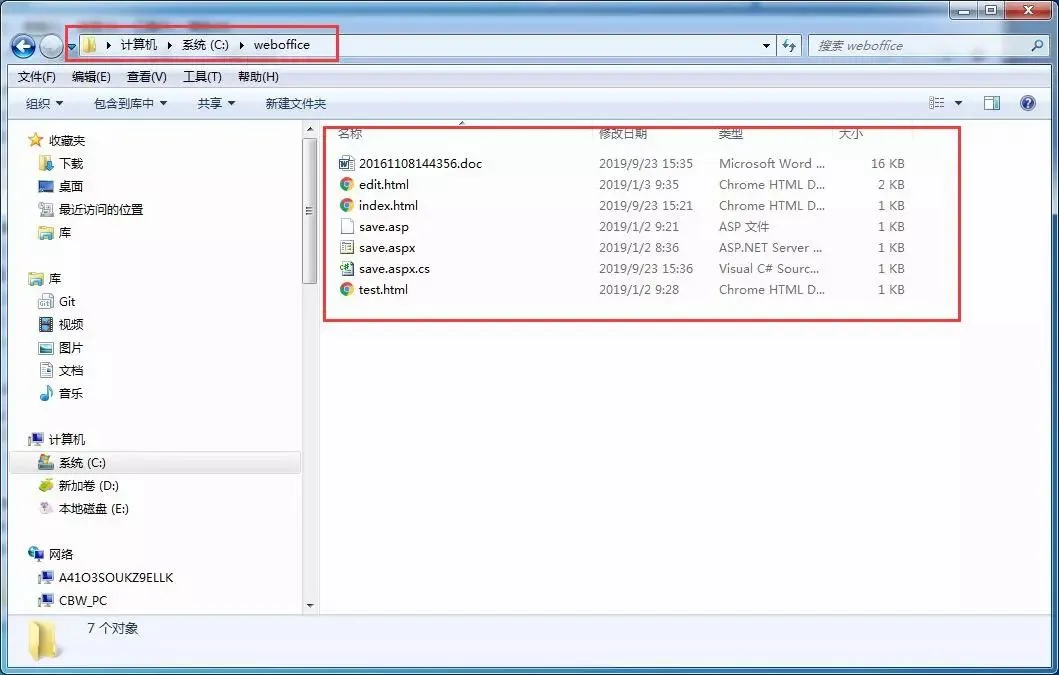1059x675 pixels.
Task: Select the 视频 library
Action: point(71,324)
